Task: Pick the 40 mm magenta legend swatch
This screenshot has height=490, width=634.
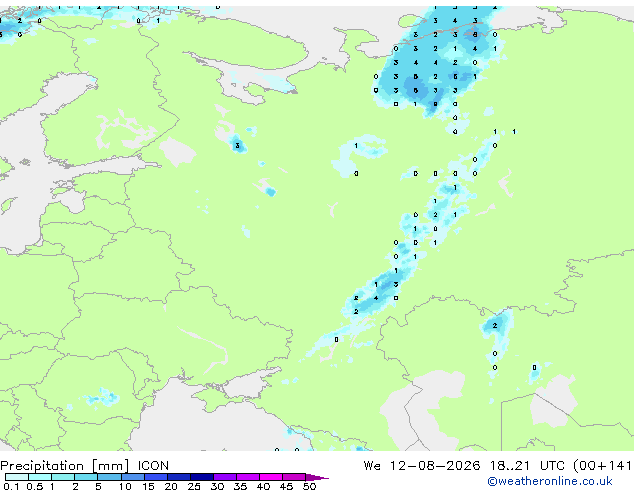Action: point(271,477)
